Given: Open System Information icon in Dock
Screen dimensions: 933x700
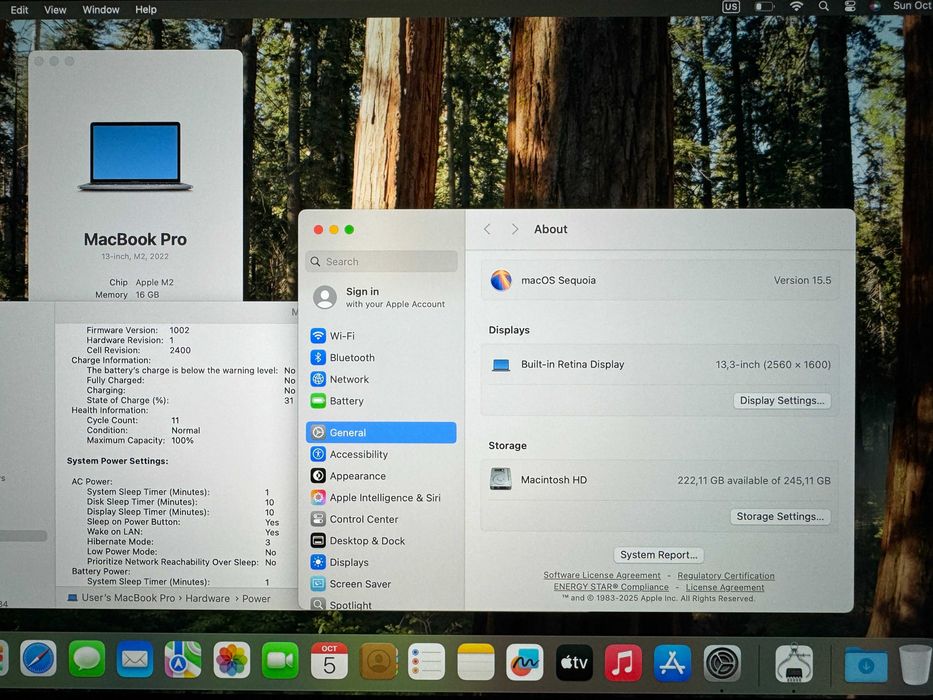Looking at the screenshot, I should 794,664.
